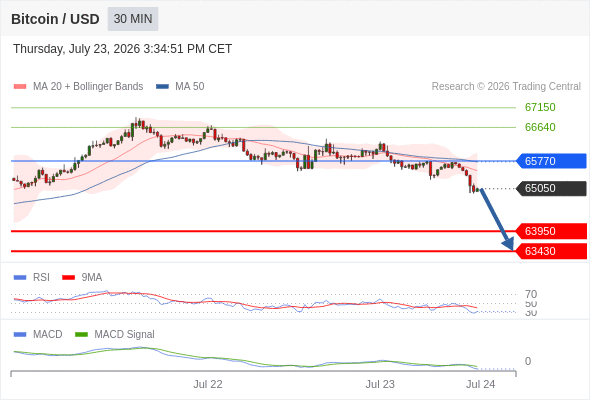Select the Bitcoin / USD title
This screenshot has height=400, width=590.
pyautogui.click(x=55, y=19)
